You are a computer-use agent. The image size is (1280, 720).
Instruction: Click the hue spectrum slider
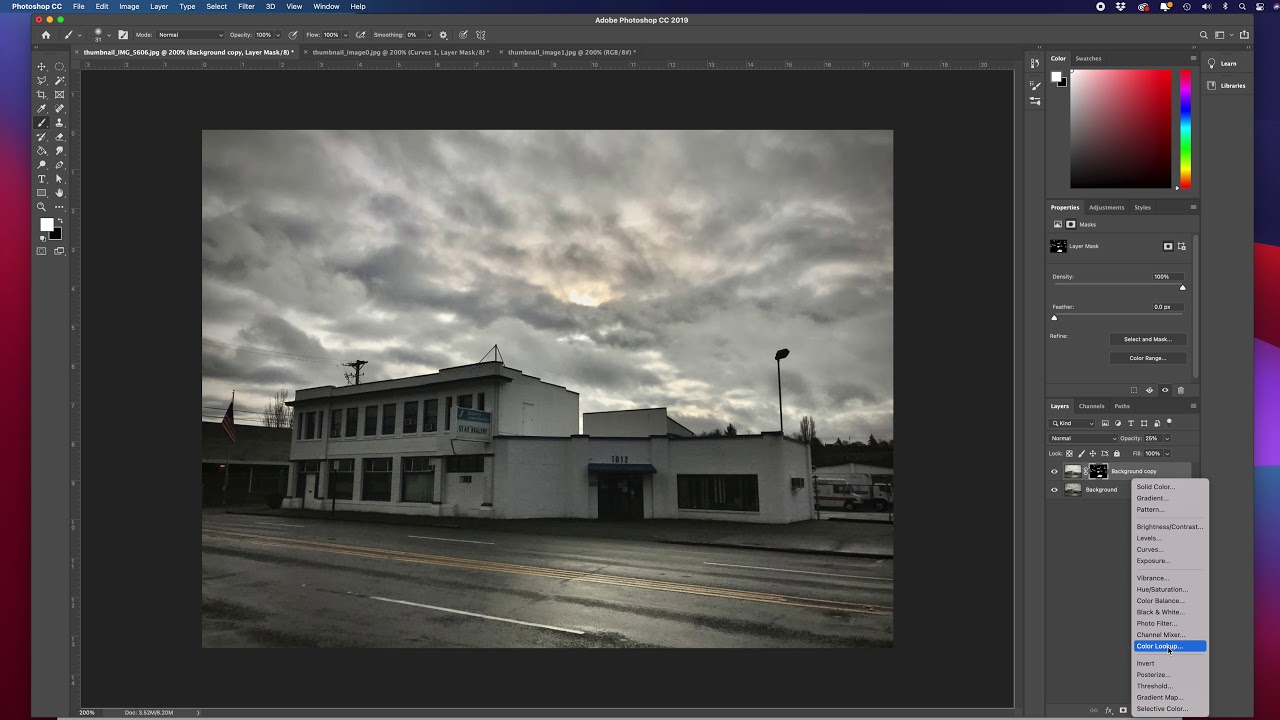pyautogui.click(x=1185, y=128)
